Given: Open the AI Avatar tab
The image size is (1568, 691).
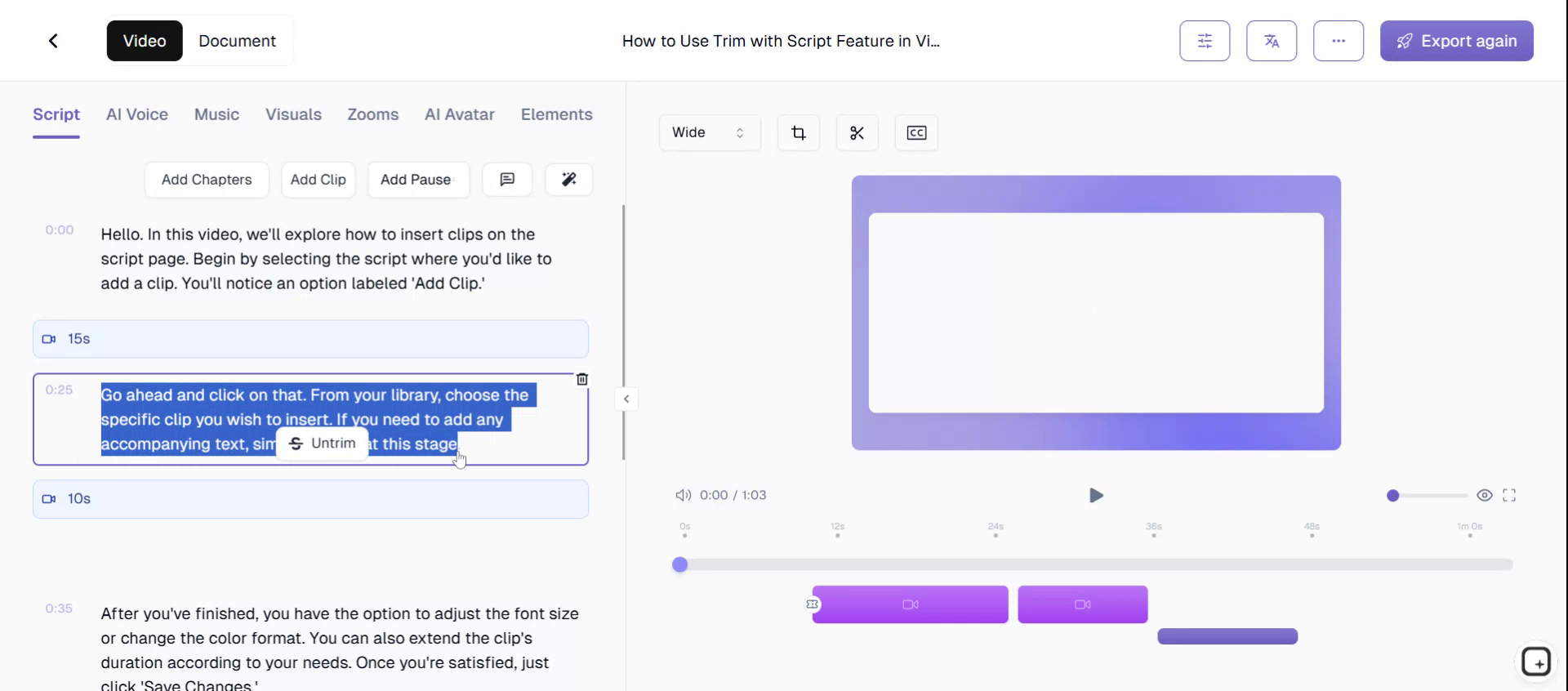Looking at the screenshot, I should coord(460,114).
